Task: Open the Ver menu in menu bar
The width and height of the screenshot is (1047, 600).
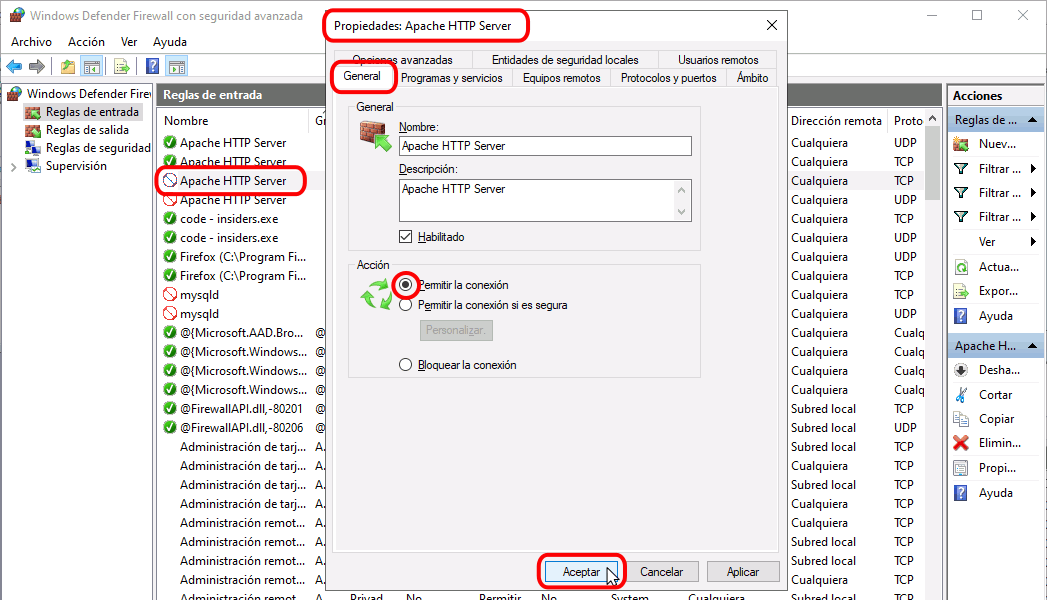Action: coord(129,41)
